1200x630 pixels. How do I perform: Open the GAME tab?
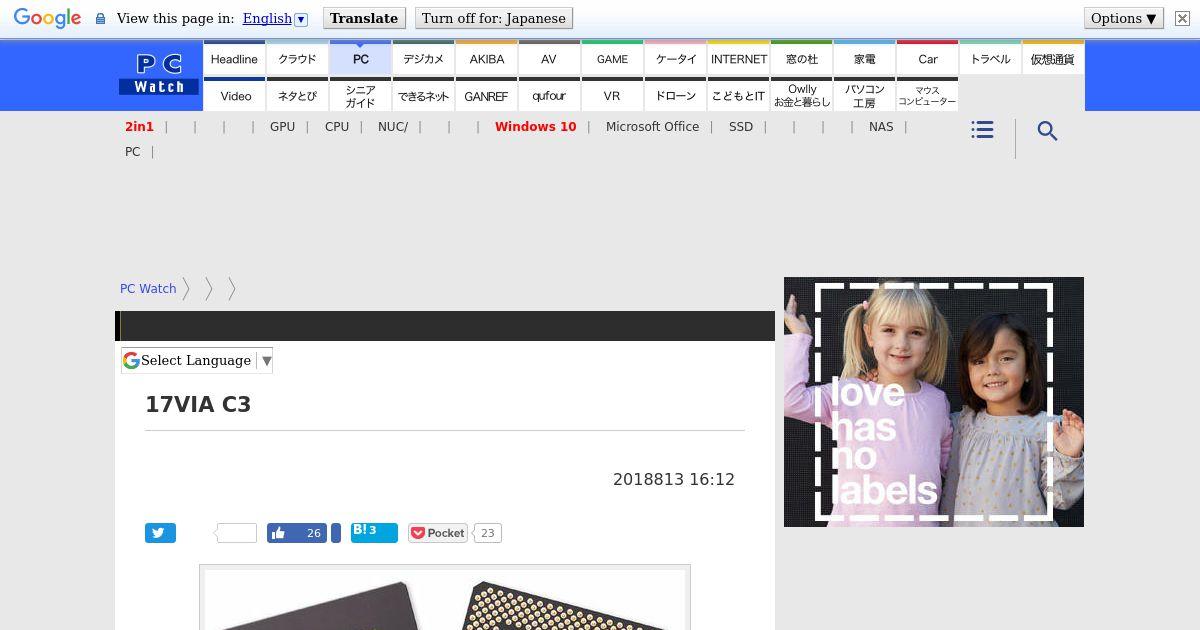tap(612, 58)
